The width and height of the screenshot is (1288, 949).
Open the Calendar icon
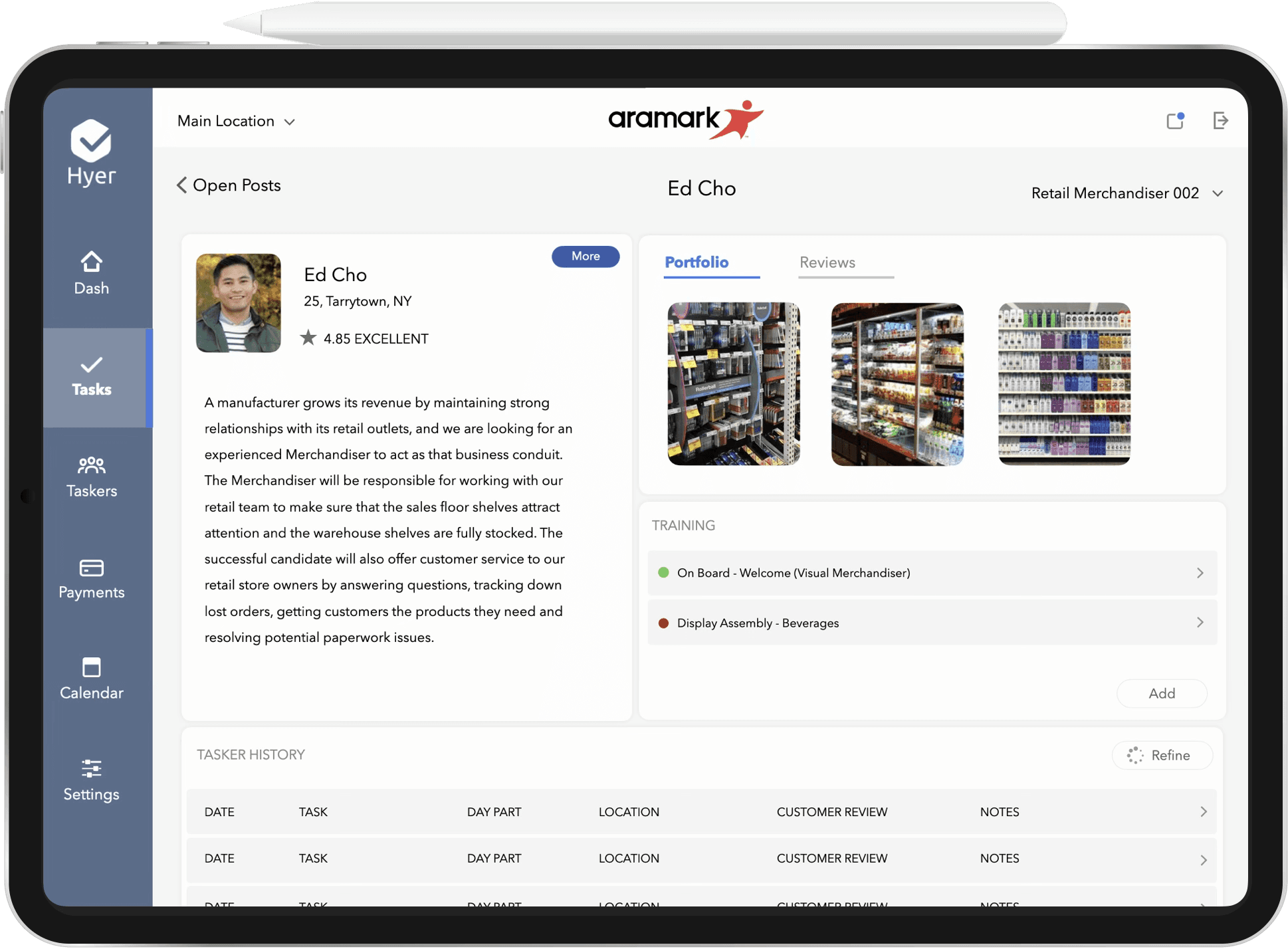(x=91, y=667)
